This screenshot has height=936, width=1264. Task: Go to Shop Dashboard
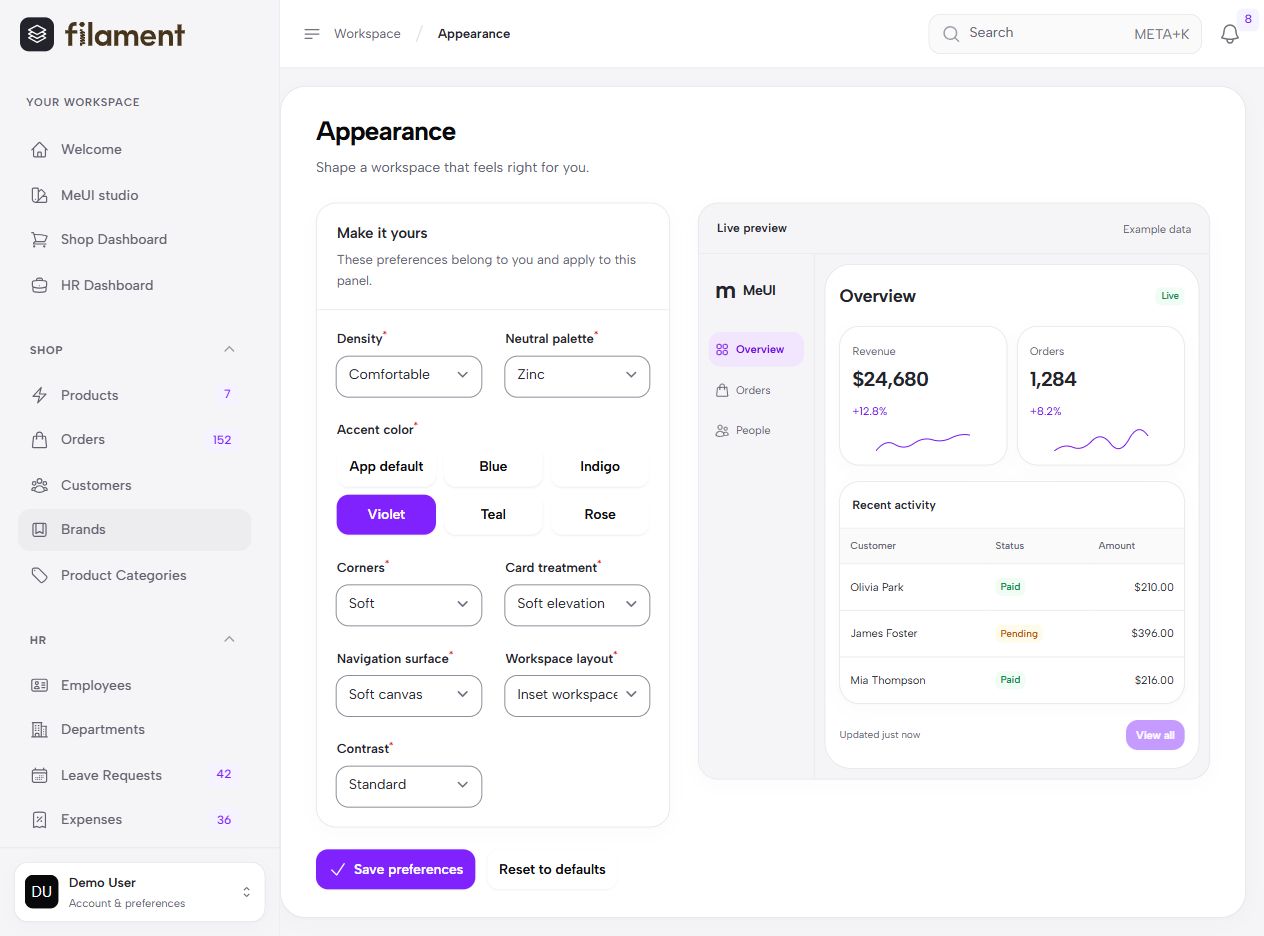click(134, 240)
